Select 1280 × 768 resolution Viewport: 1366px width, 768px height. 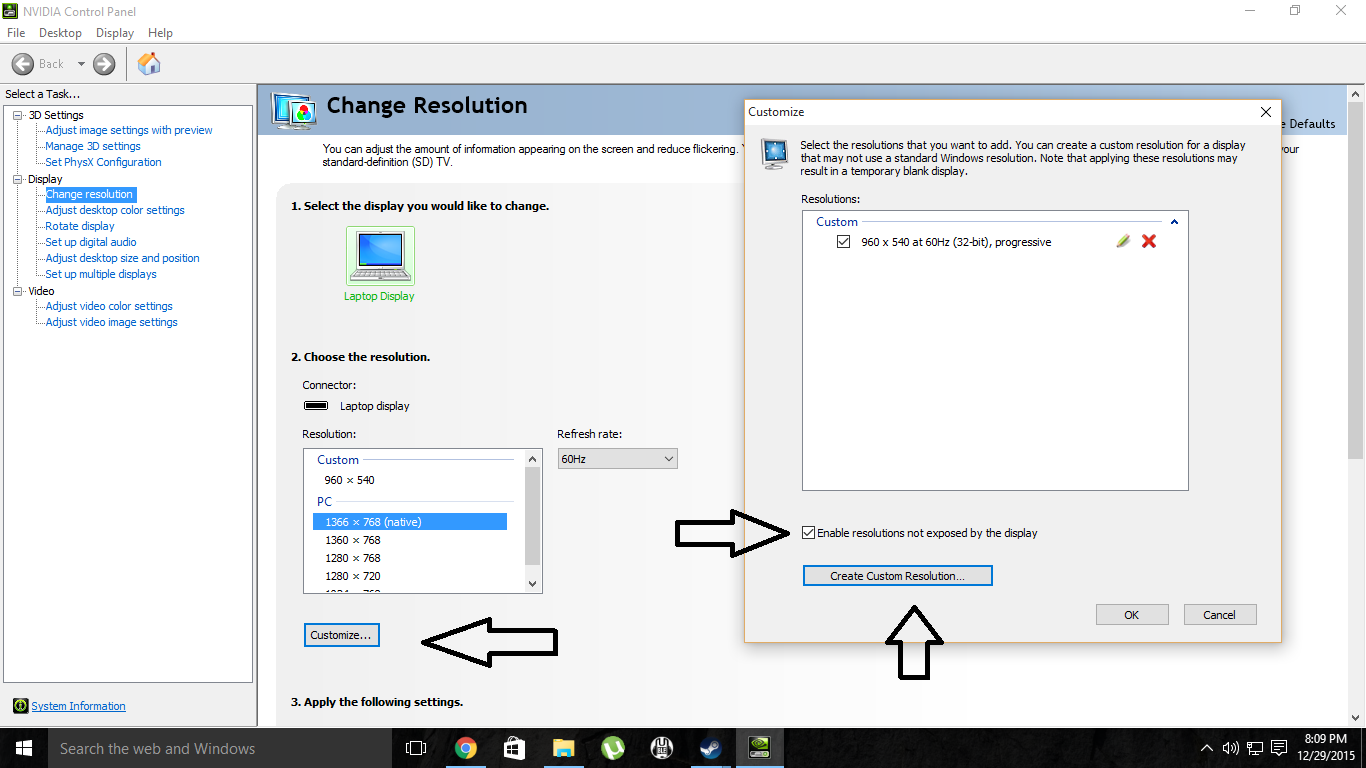[353, 558]
